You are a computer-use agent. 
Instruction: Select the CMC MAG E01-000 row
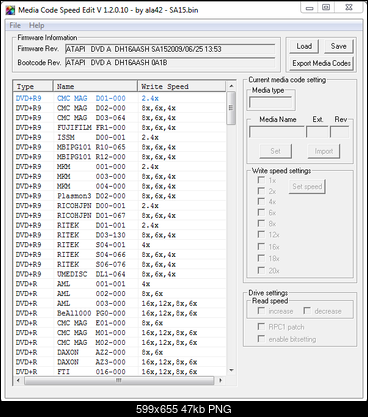(x=120, y=323)
